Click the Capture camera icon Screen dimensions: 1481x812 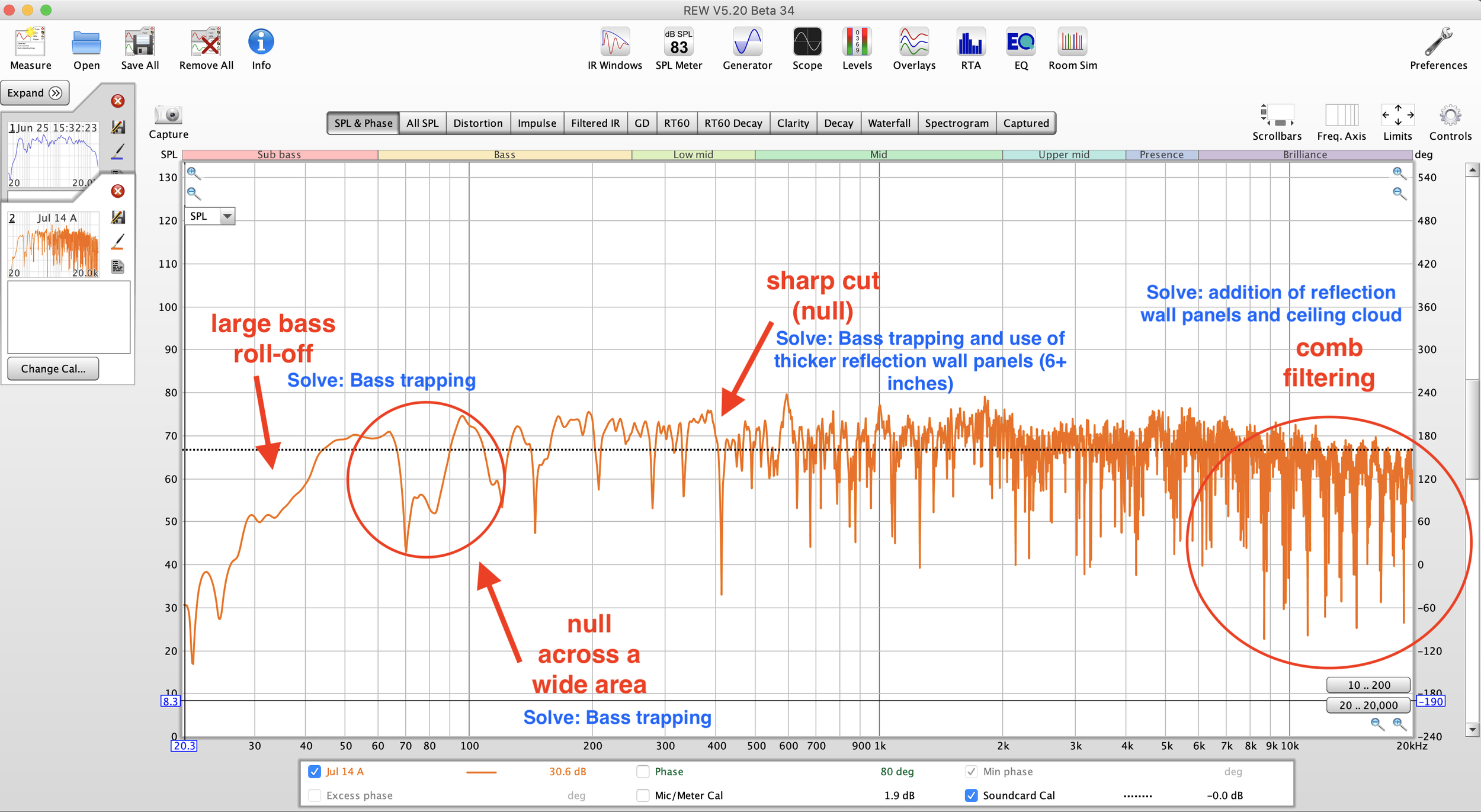(168, 115)
